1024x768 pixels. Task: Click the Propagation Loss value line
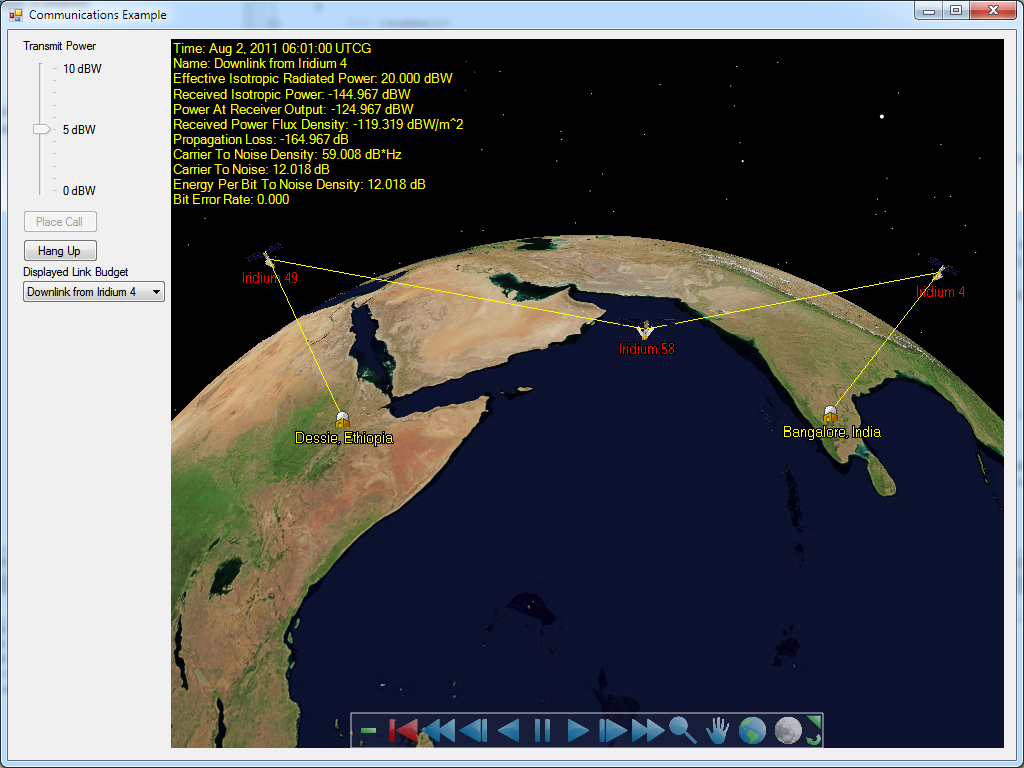tap(261, 139)
